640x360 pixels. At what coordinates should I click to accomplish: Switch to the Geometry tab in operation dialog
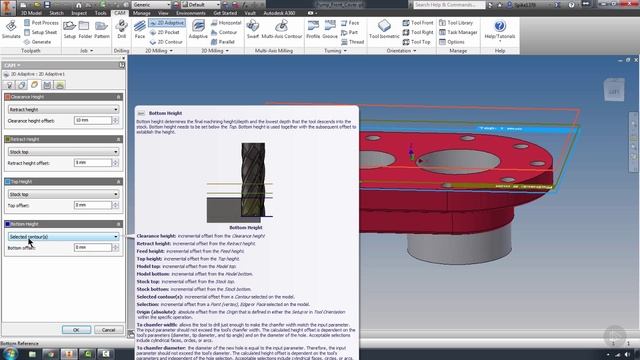point(22,85)
